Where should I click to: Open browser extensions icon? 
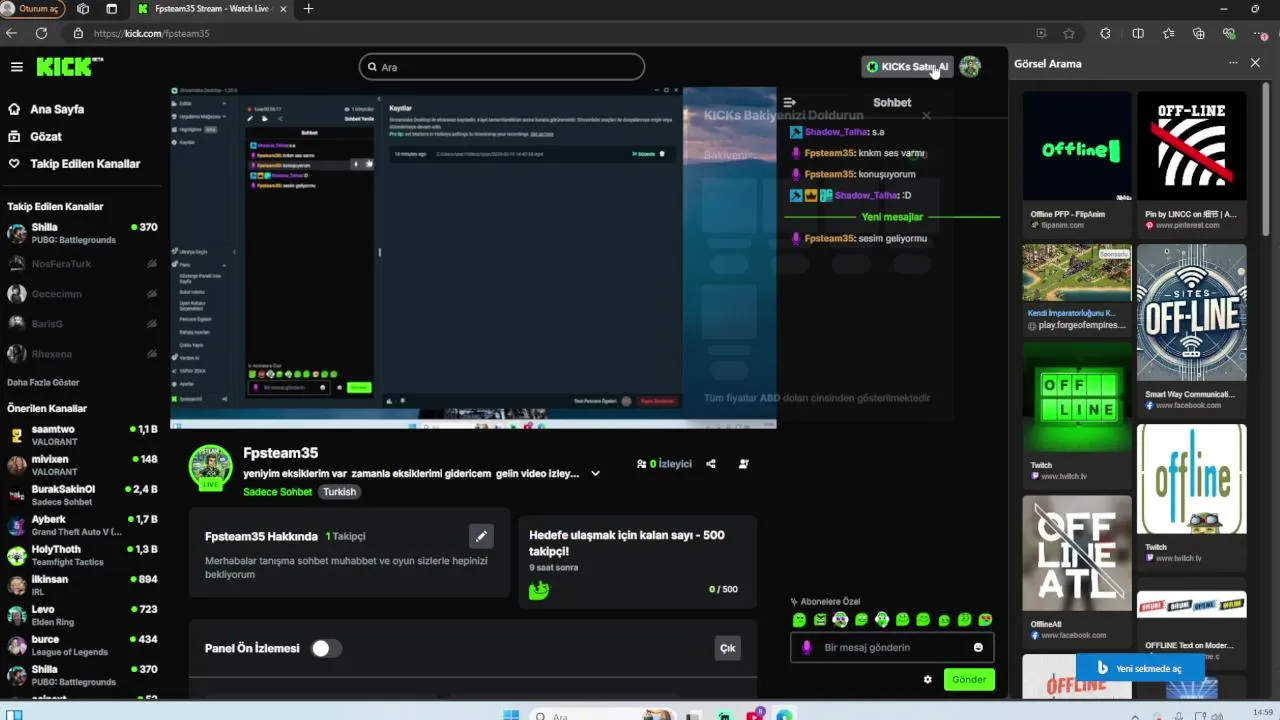(1105, 33)
